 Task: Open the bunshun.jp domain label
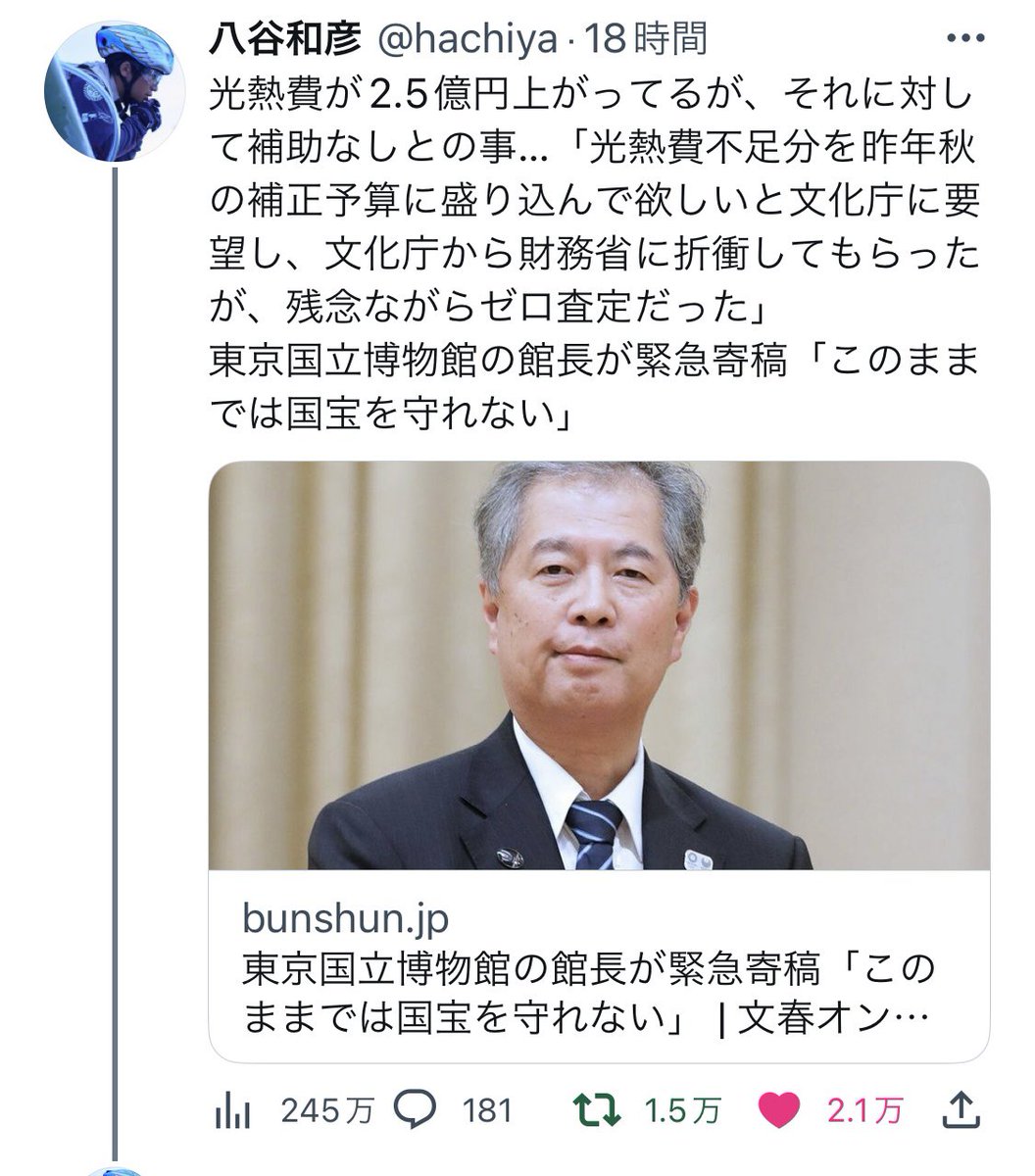click(344, 920)
